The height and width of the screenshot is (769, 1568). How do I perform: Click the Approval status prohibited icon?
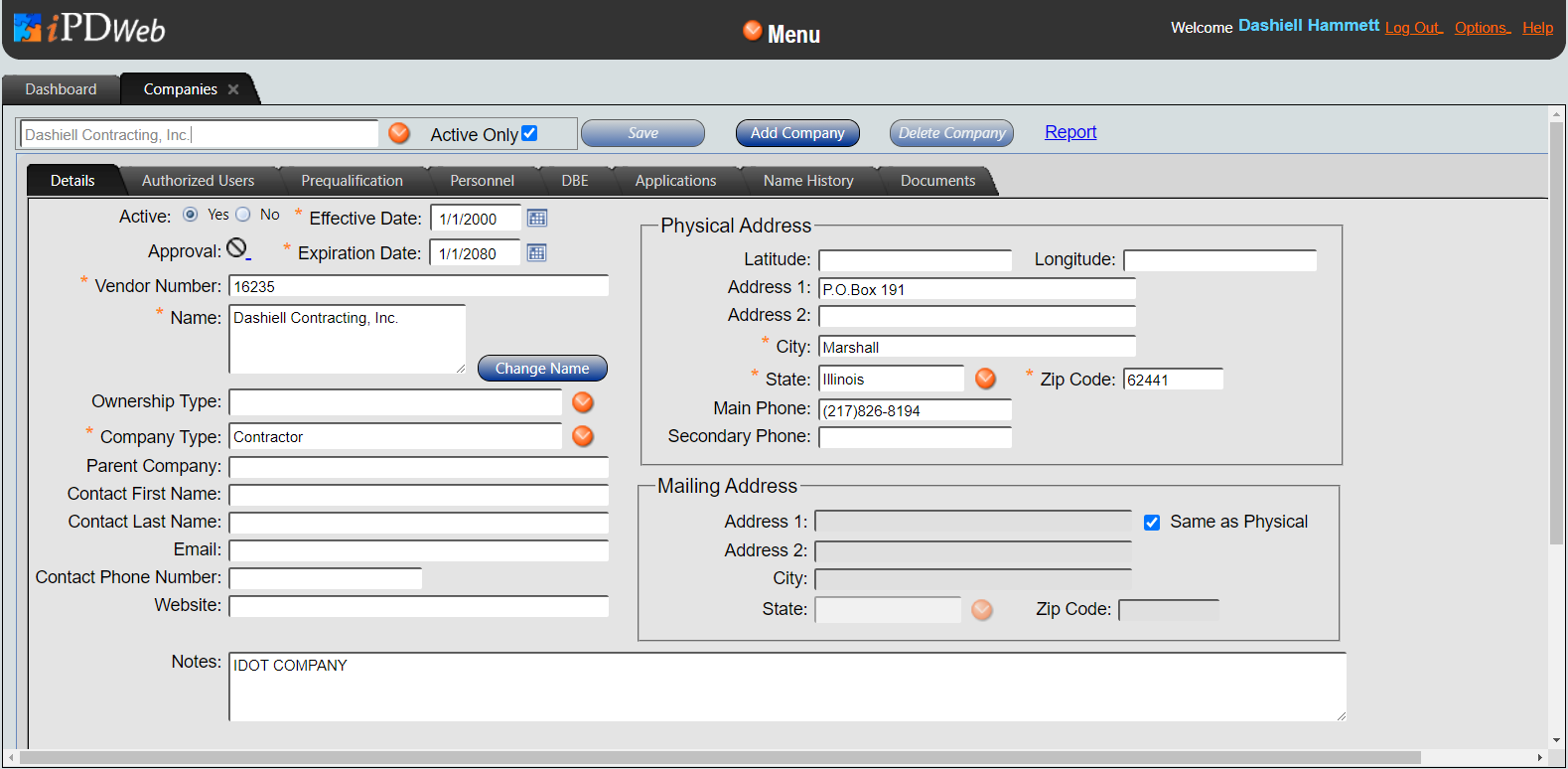pyautogui.click(x=236, y=248)
